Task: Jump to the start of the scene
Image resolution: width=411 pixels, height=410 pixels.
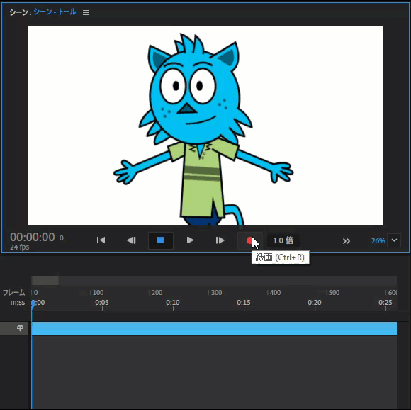Action: tap(101, 240)
